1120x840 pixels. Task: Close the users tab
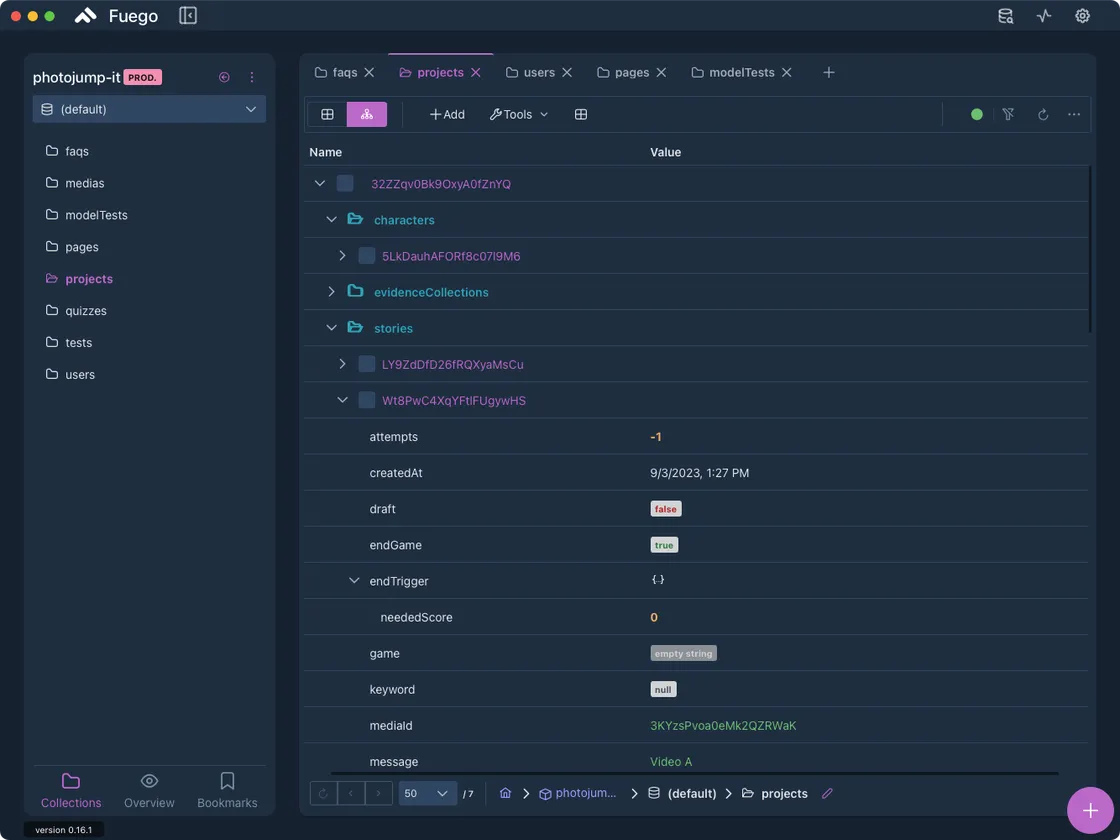[x=567, y=72]
